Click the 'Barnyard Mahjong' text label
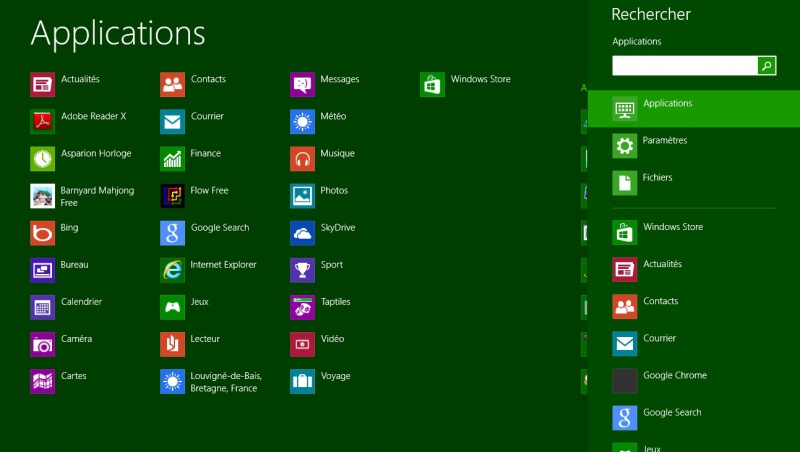Viewport: 800px width, 452px height. pos(97,191)
